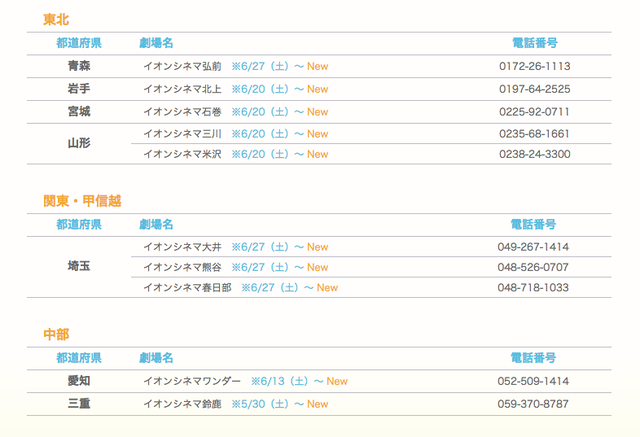The height and width of the screenshot is (437, 640).
Task: Select theater イオンシネマ大井
Action: [182, 247]
